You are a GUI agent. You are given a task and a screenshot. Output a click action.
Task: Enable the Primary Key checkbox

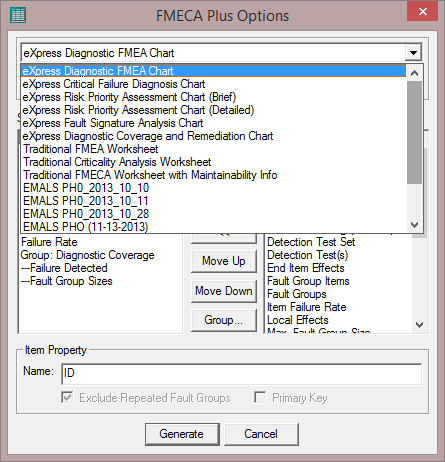coord(260,397)
